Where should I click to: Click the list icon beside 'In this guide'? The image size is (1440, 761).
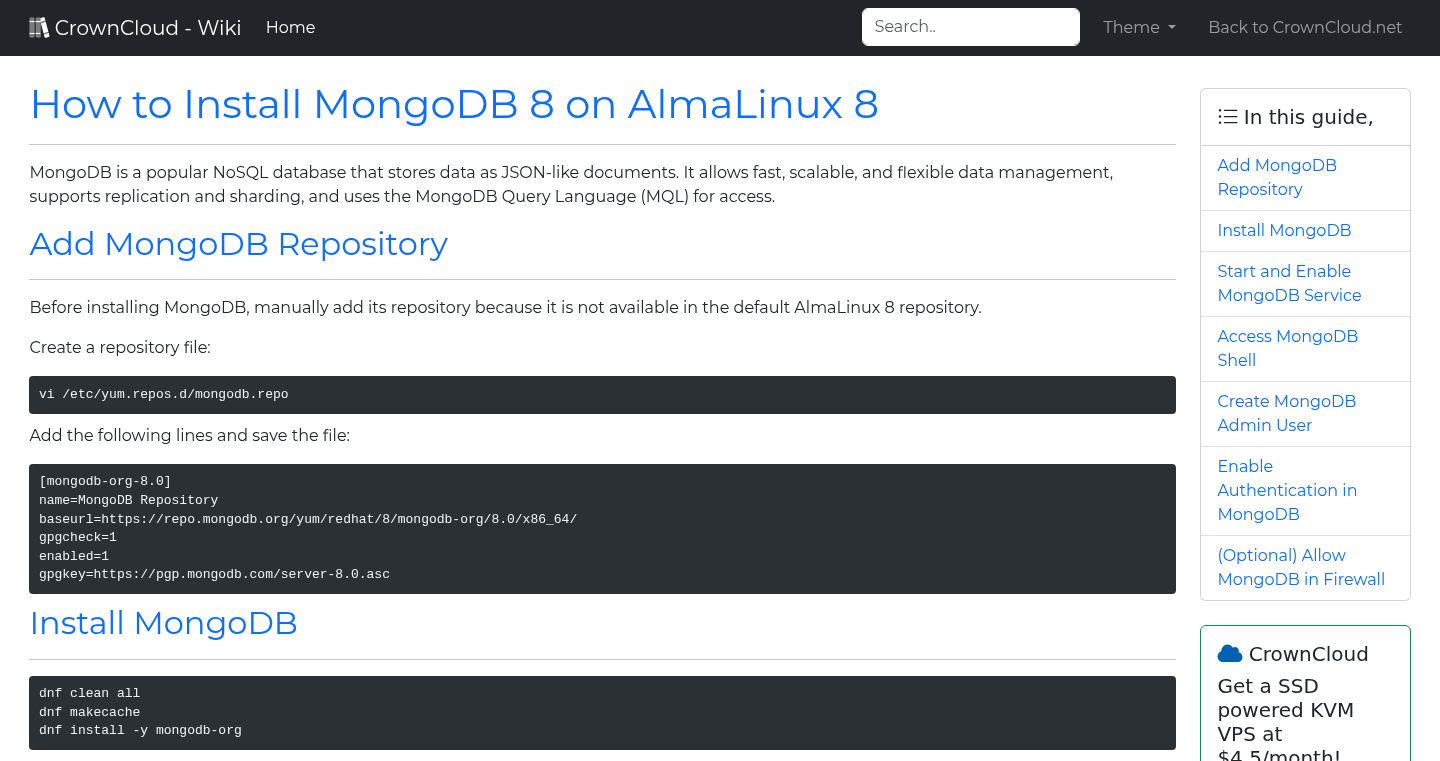coord(1227,116)
